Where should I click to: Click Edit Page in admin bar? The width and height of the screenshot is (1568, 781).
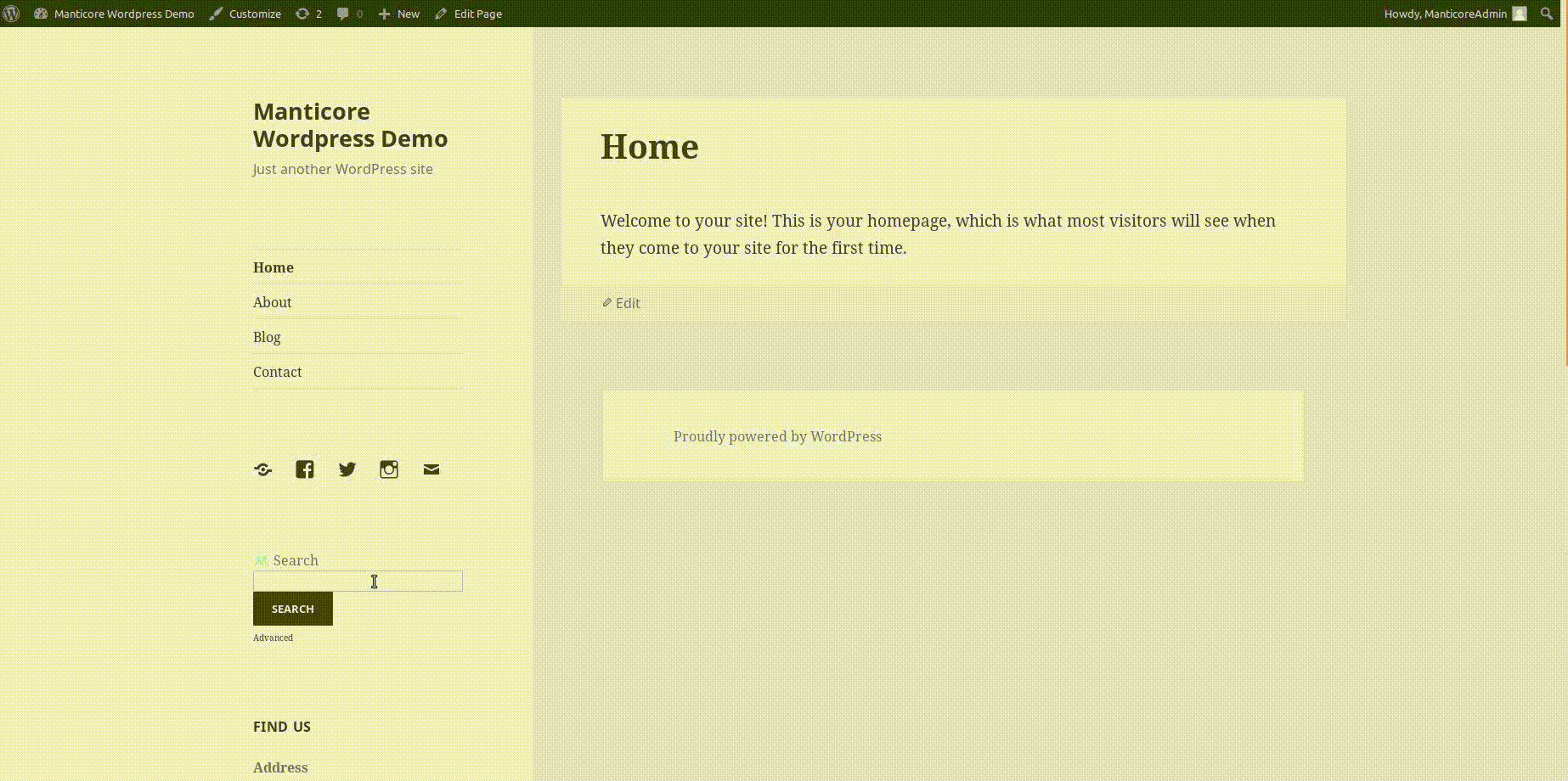point(469,14)
